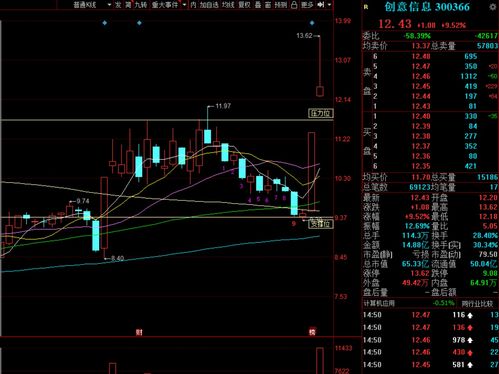Open the 更多 menu in toolbar
This screenshot has width=499, height=374.
[307, 5]
